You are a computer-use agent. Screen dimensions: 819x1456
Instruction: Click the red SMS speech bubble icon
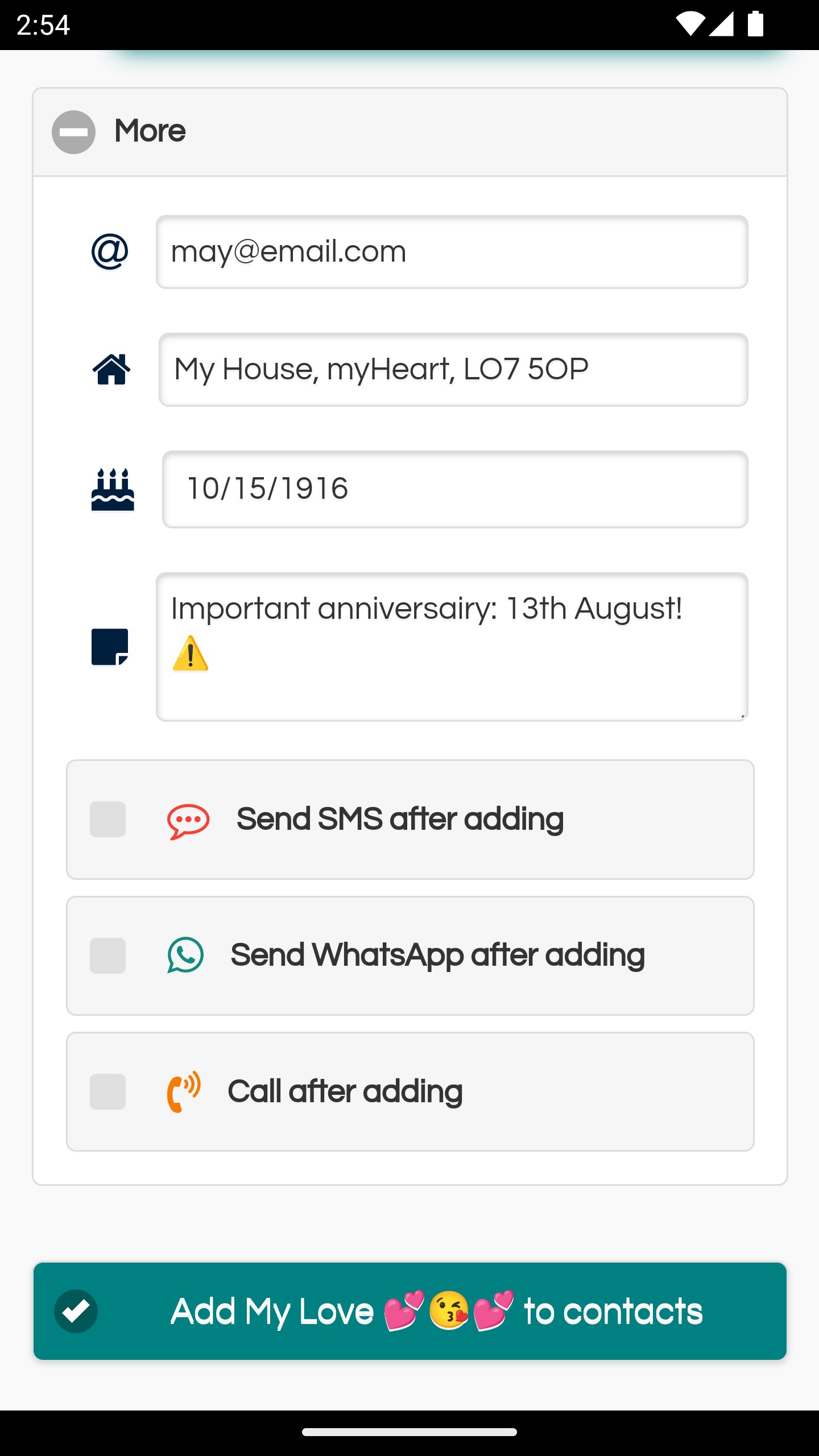(188, 821)
